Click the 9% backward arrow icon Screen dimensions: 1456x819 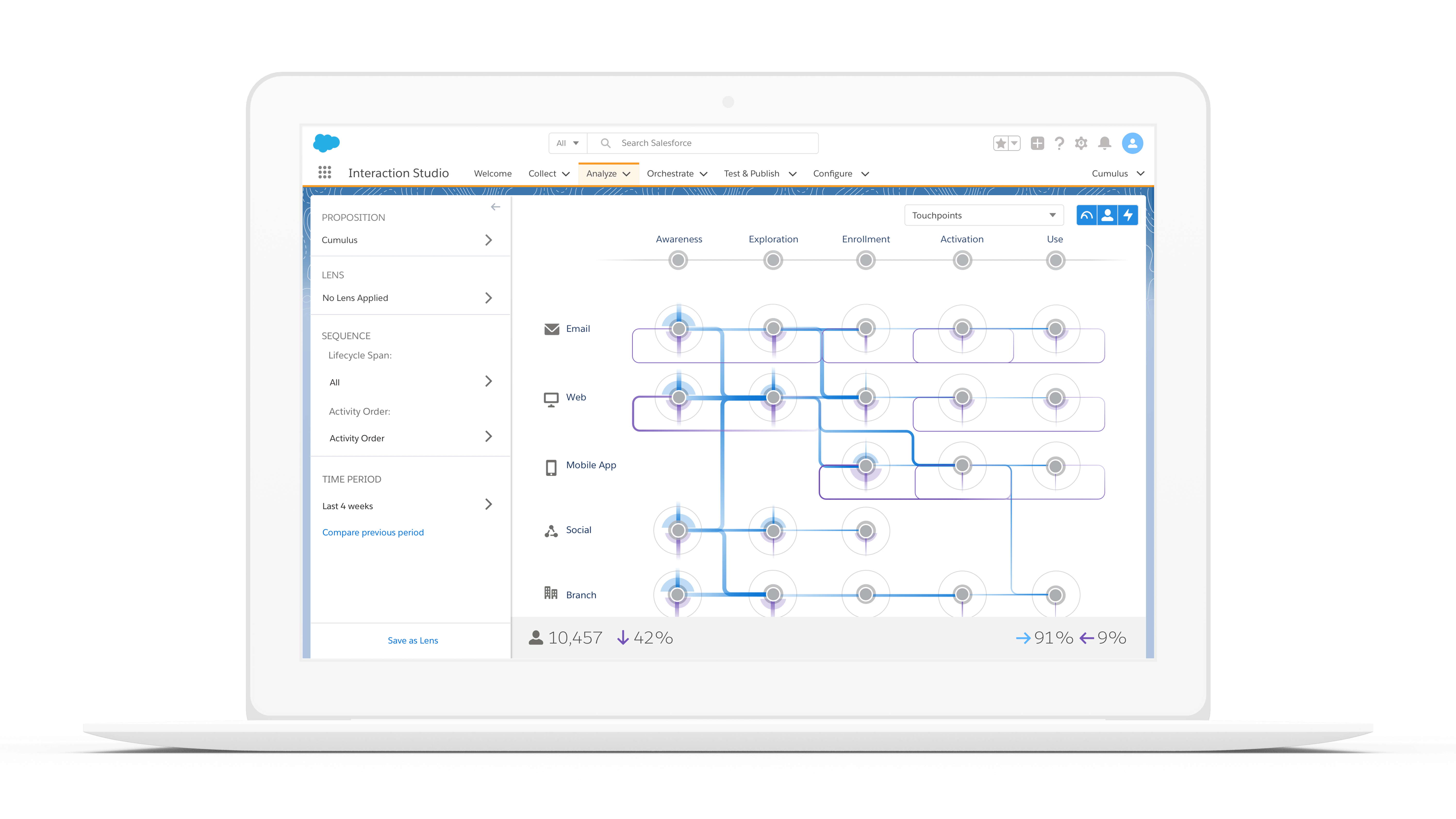tap(1086, 638)
